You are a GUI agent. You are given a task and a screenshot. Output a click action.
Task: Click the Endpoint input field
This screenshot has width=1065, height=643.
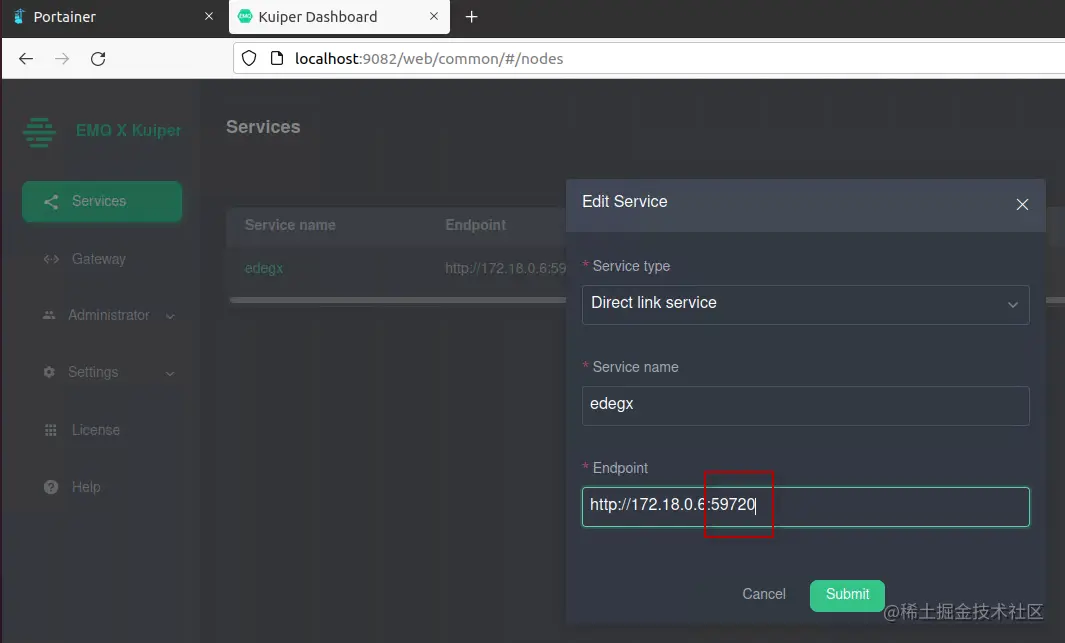click(806, 507)
